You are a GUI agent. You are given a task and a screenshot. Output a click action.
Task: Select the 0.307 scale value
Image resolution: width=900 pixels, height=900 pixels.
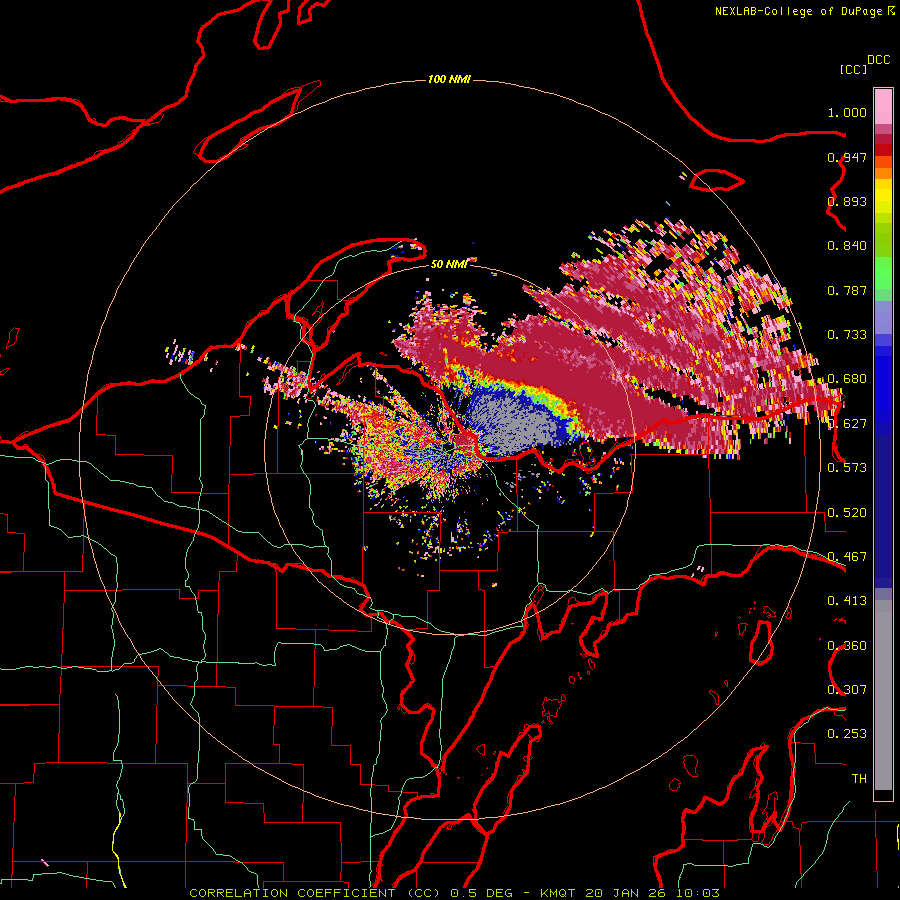847,689
